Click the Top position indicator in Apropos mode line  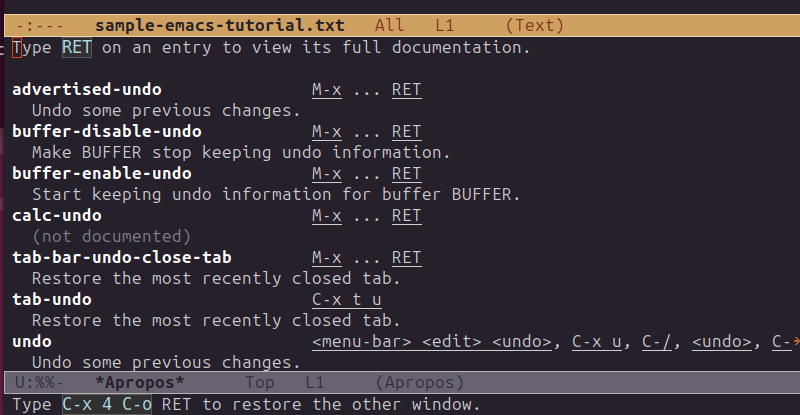point(260,382)
